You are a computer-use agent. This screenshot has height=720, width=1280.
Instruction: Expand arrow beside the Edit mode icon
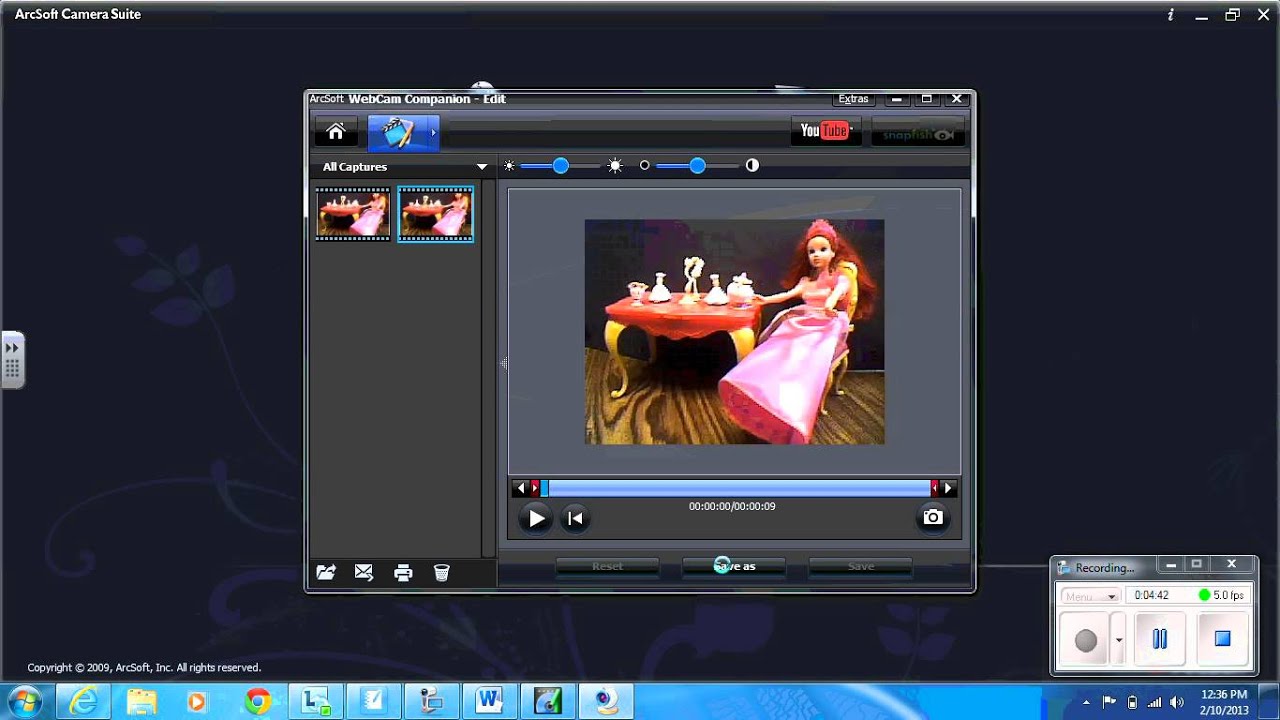[433, 132]
